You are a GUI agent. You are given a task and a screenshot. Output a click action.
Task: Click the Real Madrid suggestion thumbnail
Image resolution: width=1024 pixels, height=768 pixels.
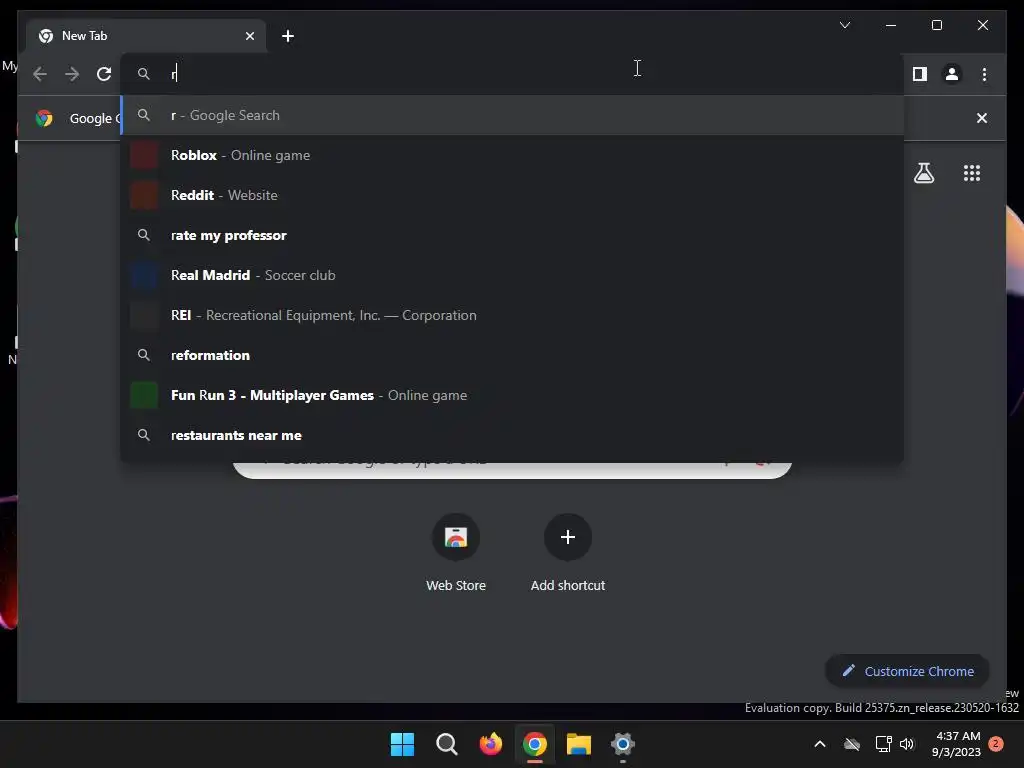click(144, 275)
